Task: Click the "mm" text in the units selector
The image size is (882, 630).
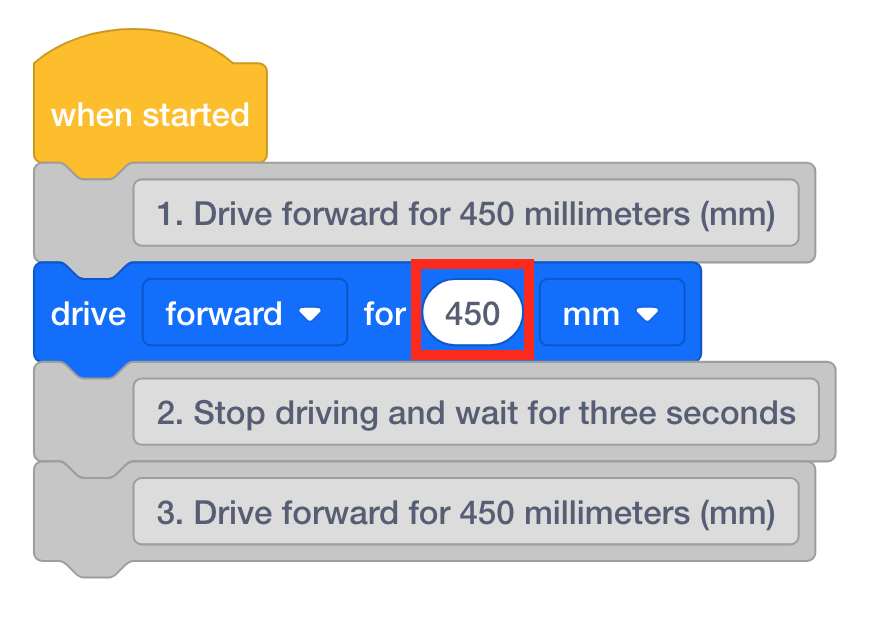Action: tap(591, 314)
